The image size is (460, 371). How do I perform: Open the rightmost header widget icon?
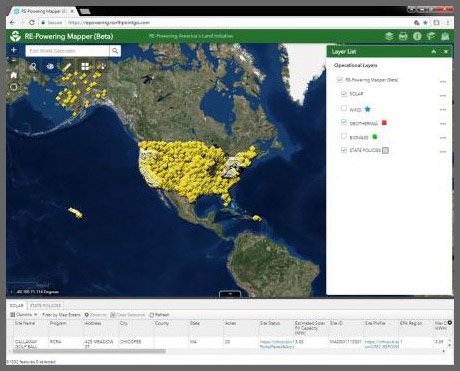coord(445,36)
